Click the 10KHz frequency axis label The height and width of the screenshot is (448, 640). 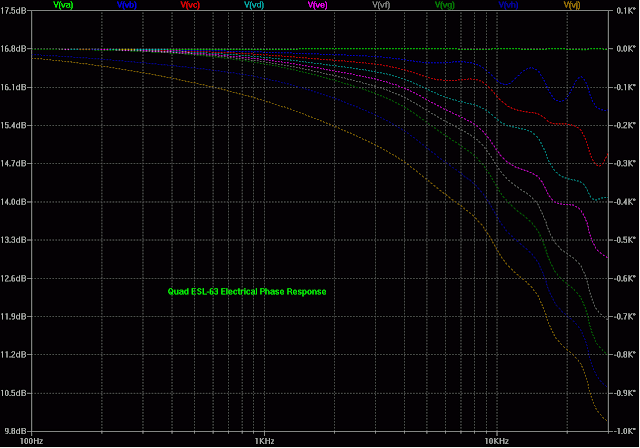coord(497,441)
